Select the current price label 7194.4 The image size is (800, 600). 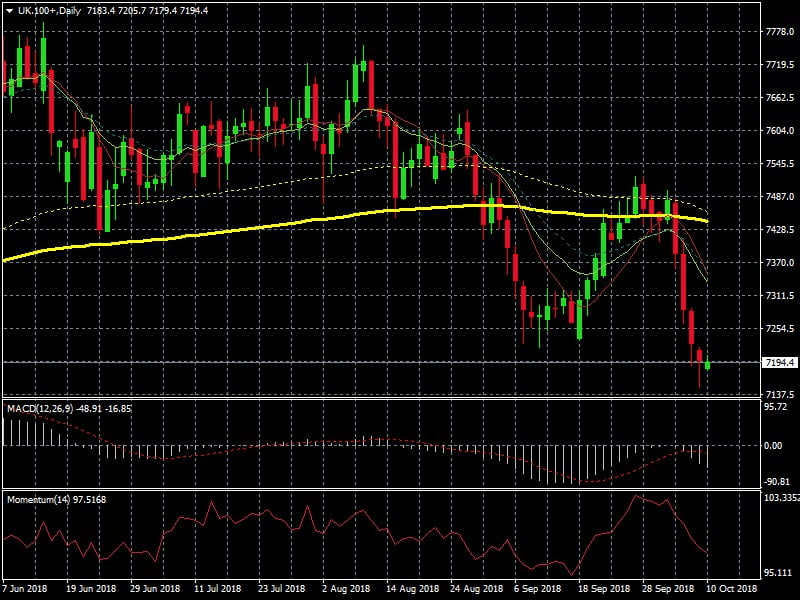click(778, 362)
